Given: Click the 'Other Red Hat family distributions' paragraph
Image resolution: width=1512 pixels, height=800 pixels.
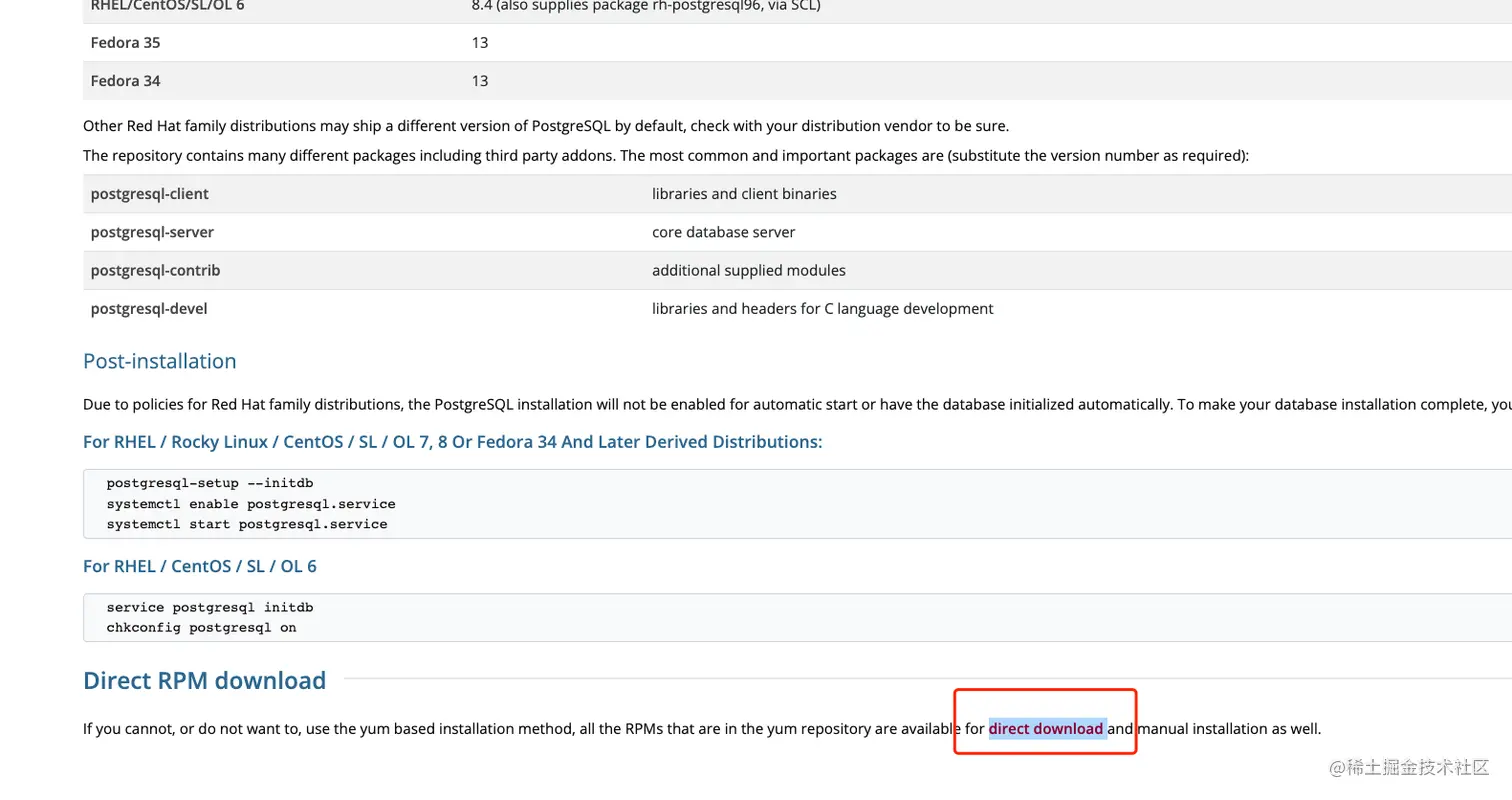Looking at the screenshot, I should pos(546,126).
